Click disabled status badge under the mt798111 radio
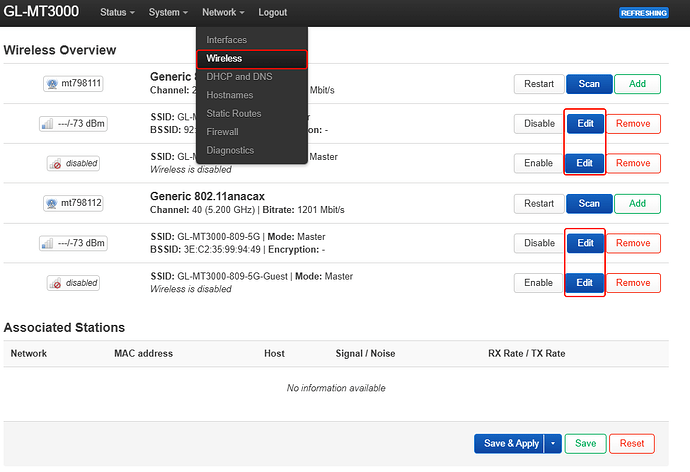Image resolution: width=690 pixels, height=472 pixels. tap(74, 163)
